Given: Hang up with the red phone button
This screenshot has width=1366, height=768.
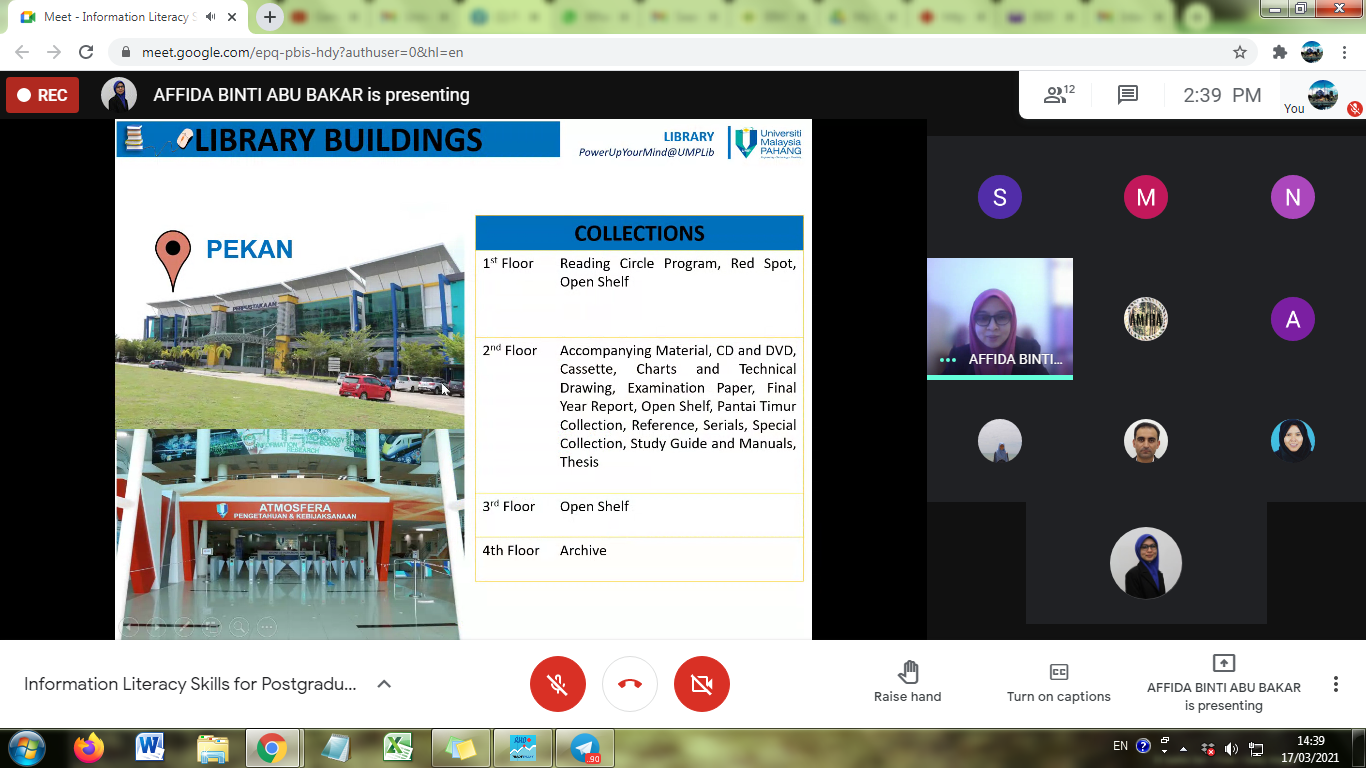Looking at the screenshot, I should pyautogui.click(x=630, y=684).
